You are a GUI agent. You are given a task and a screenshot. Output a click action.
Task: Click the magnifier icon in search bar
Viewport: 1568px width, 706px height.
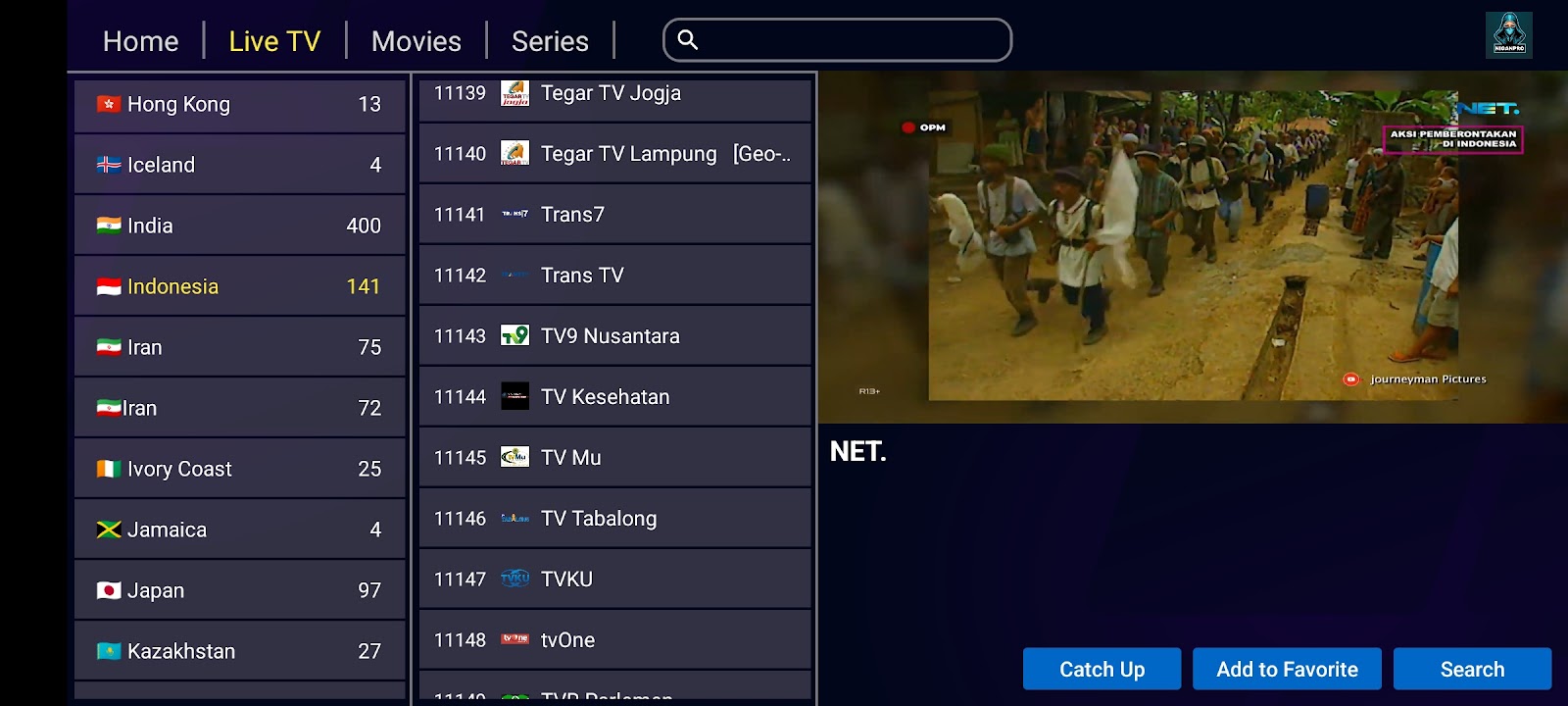[x=688, y=40]
